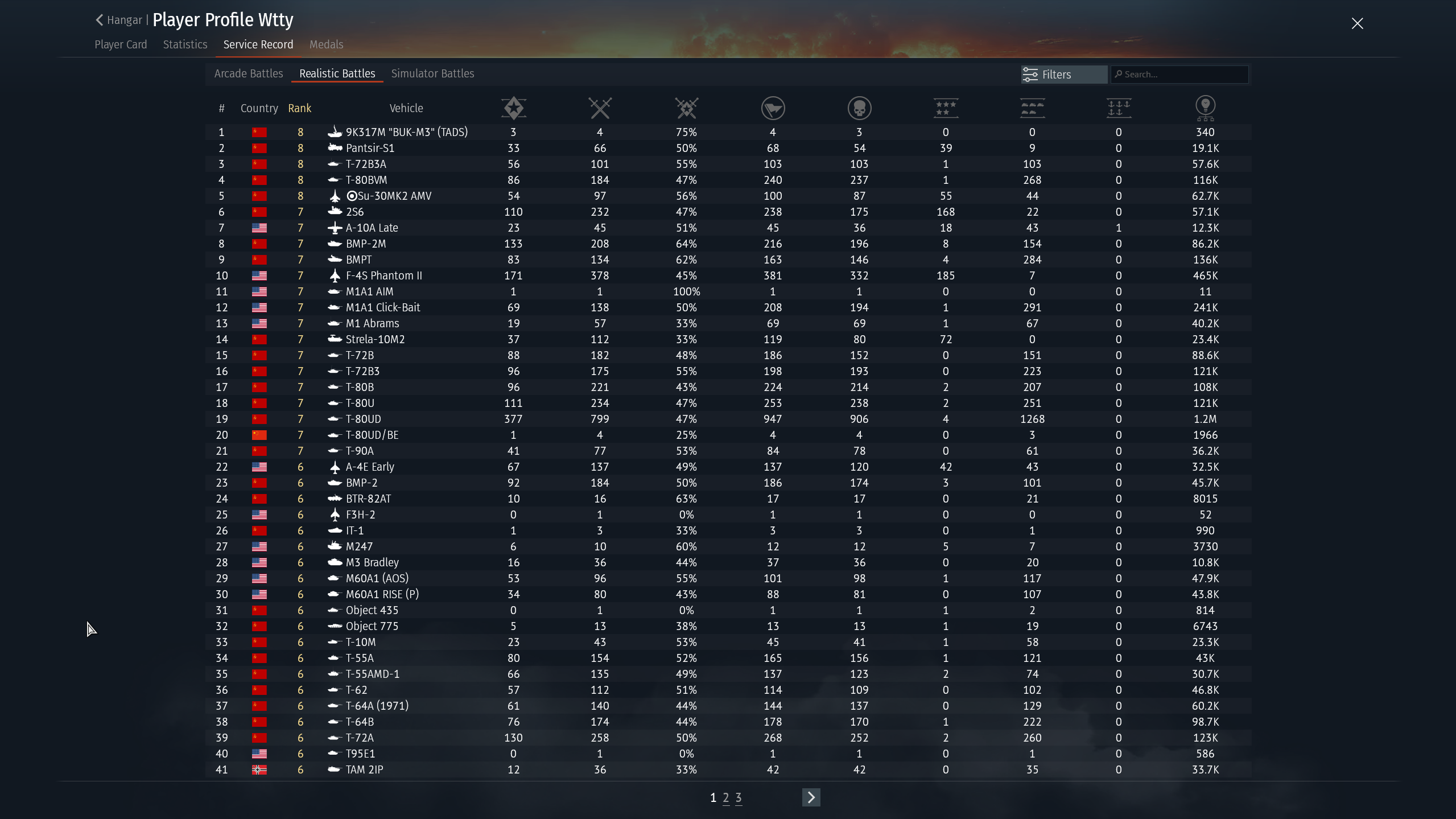Switch to Simulator Battles tab
Image resolution: width=1456 pixels, height=819 pixels.
(432, 73)
